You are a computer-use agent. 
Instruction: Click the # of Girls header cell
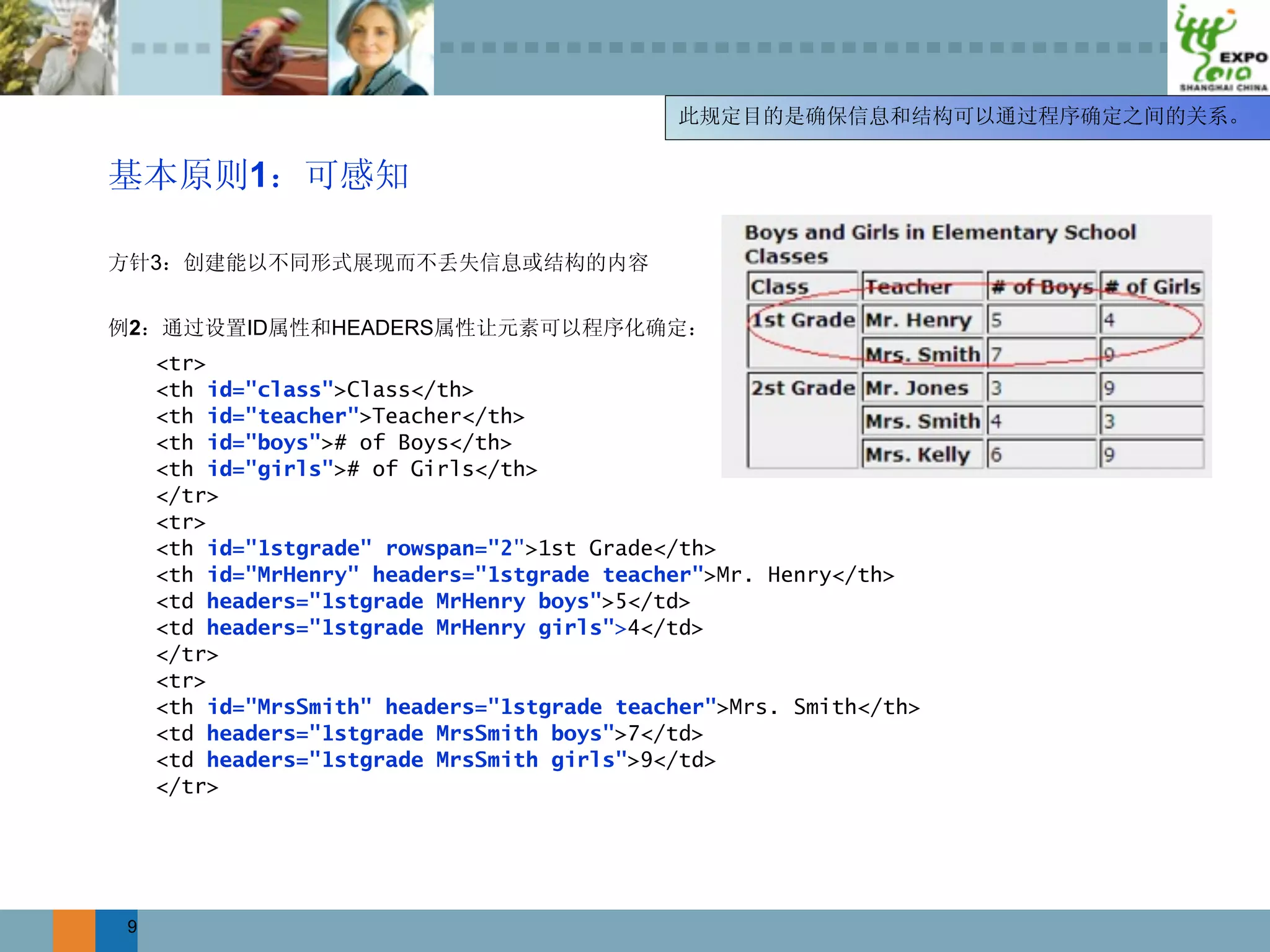click(x=1152, y=286)
